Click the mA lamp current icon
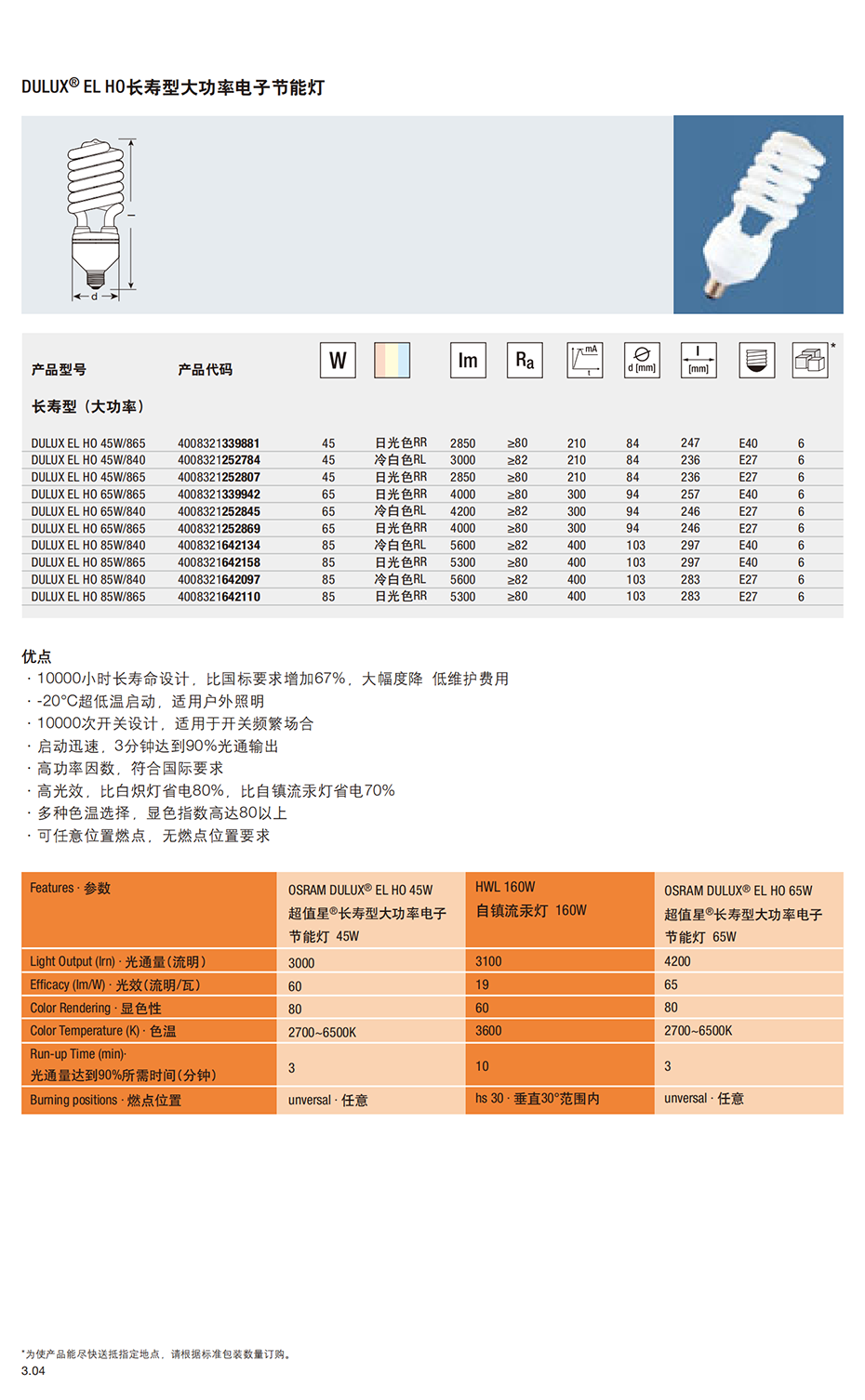865x1400 pixels. pos(585,360)
